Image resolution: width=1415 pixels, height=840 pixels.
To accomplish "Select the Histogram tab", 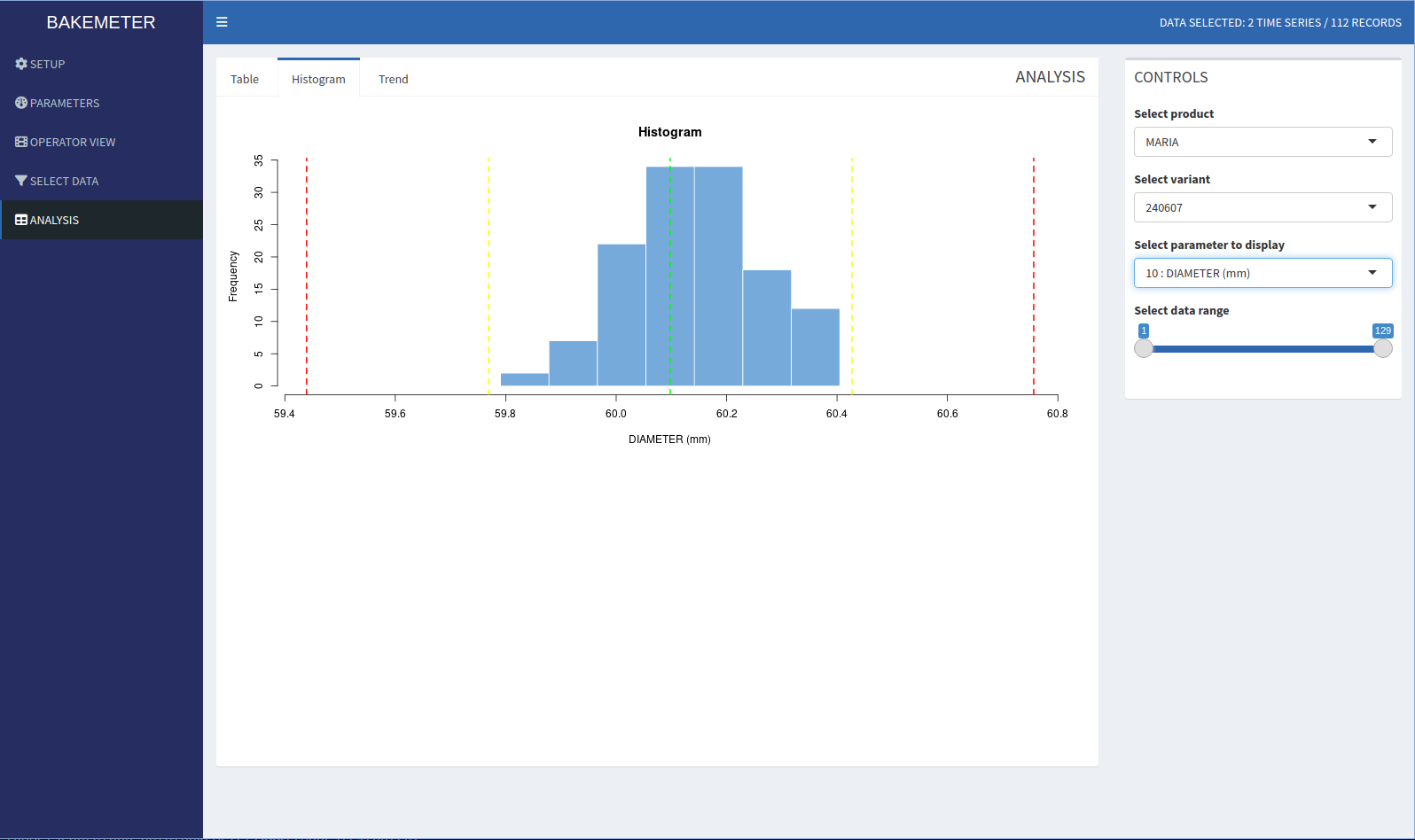I will pos(318,79).
